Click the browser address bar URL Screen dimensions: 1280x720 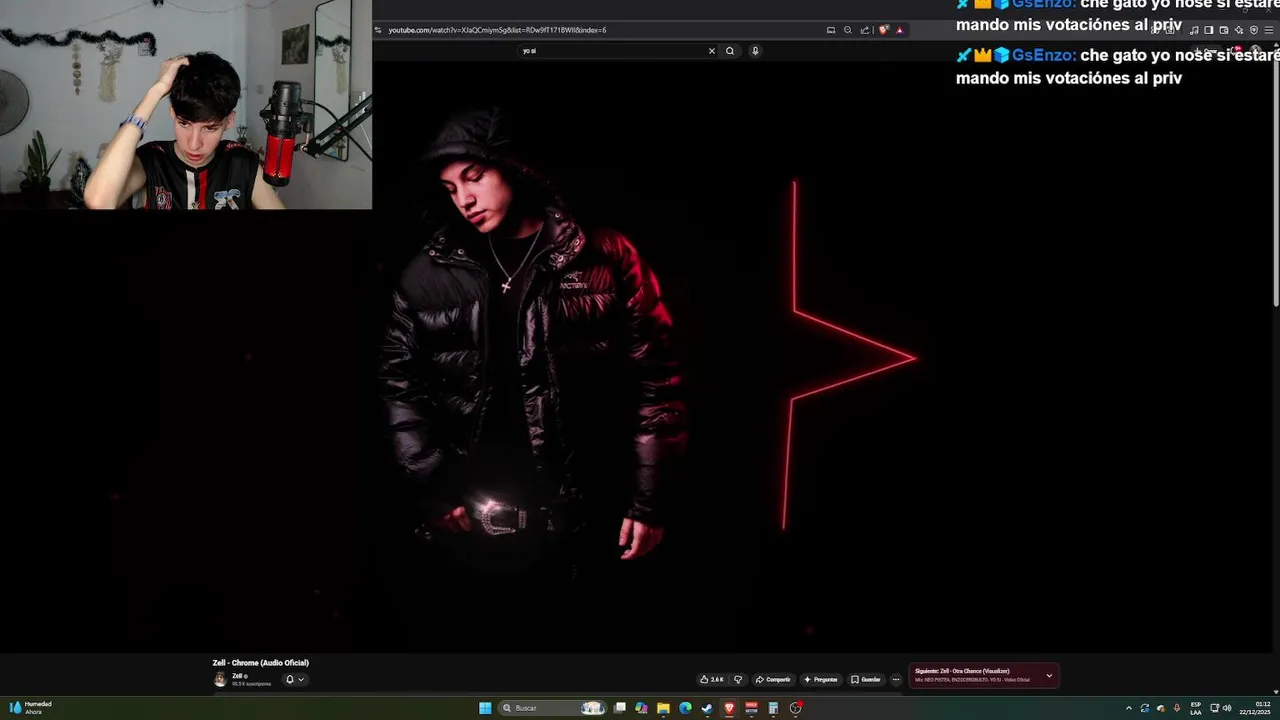[497, 30]
